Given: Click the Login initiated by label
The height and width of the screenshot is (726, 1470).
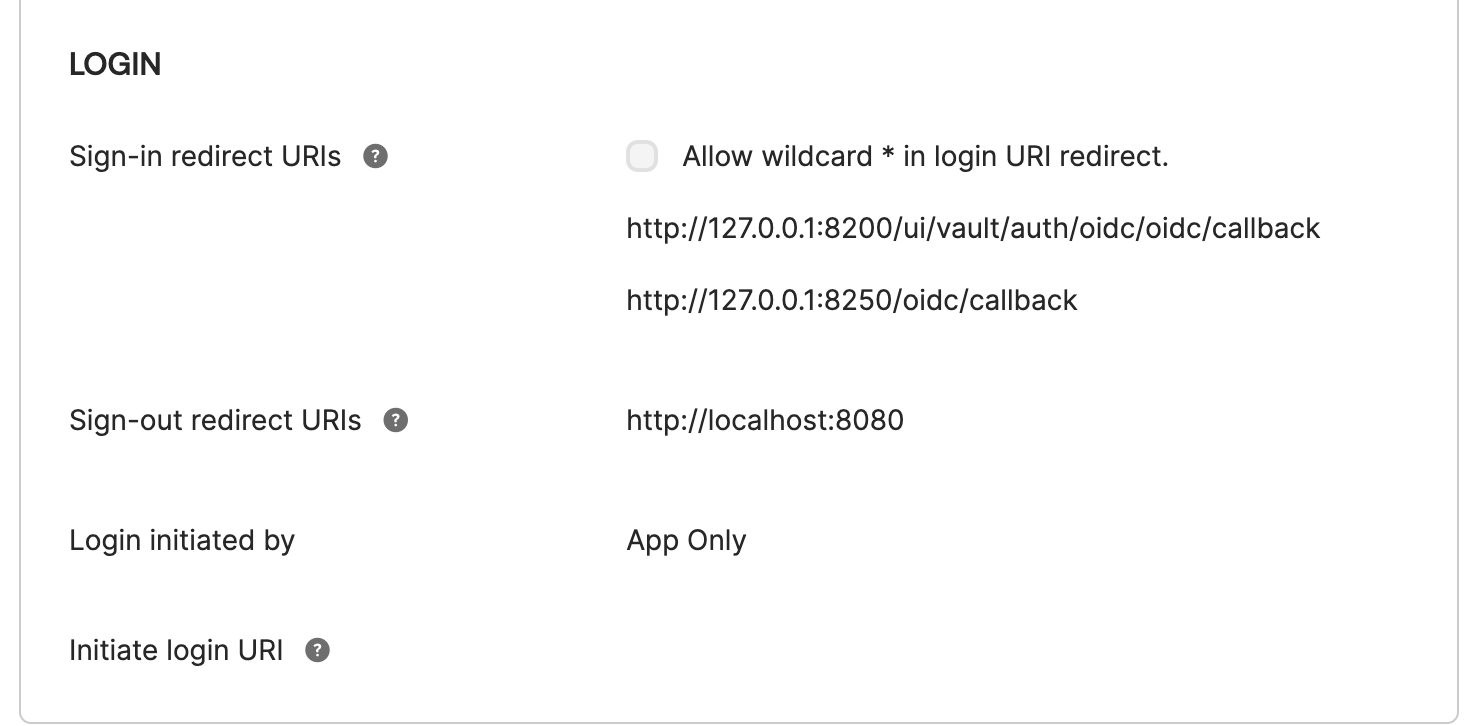Looking at the screenshot, I should pyautogui.click(x=182, y=541).
